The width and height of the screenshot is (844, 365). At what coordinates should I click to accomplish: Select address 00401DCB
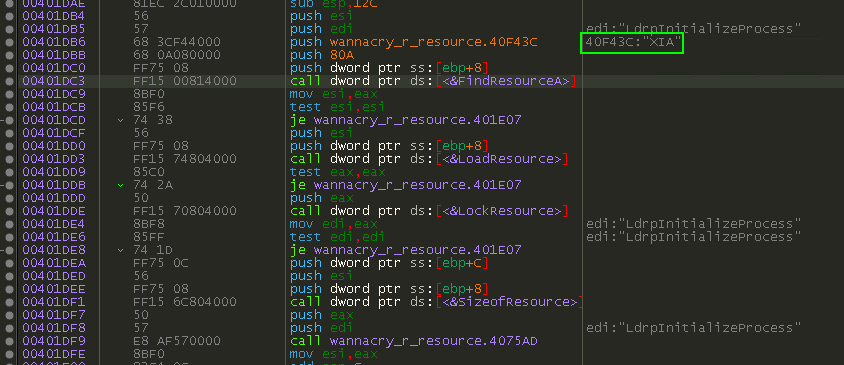click(x=54, y=107)
